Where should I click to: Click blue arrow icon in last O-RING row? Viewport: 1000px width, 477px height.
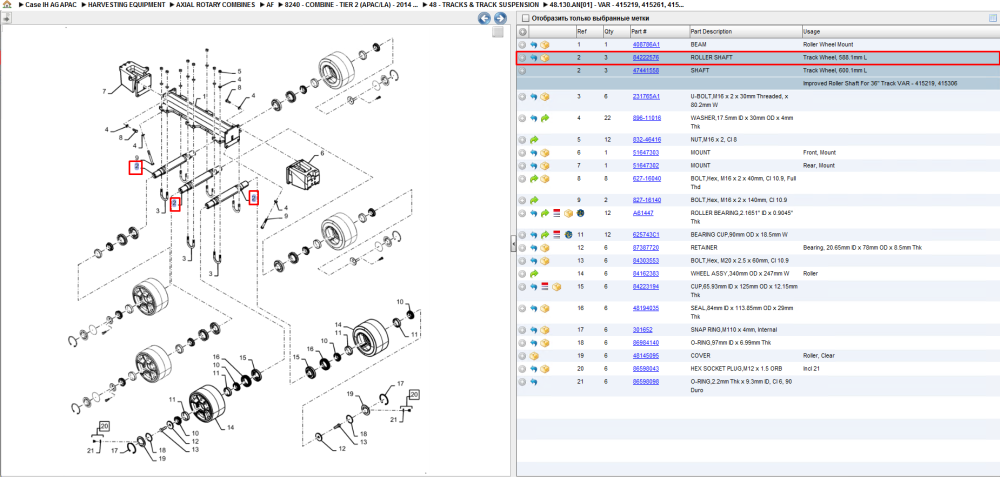[534, 382]
